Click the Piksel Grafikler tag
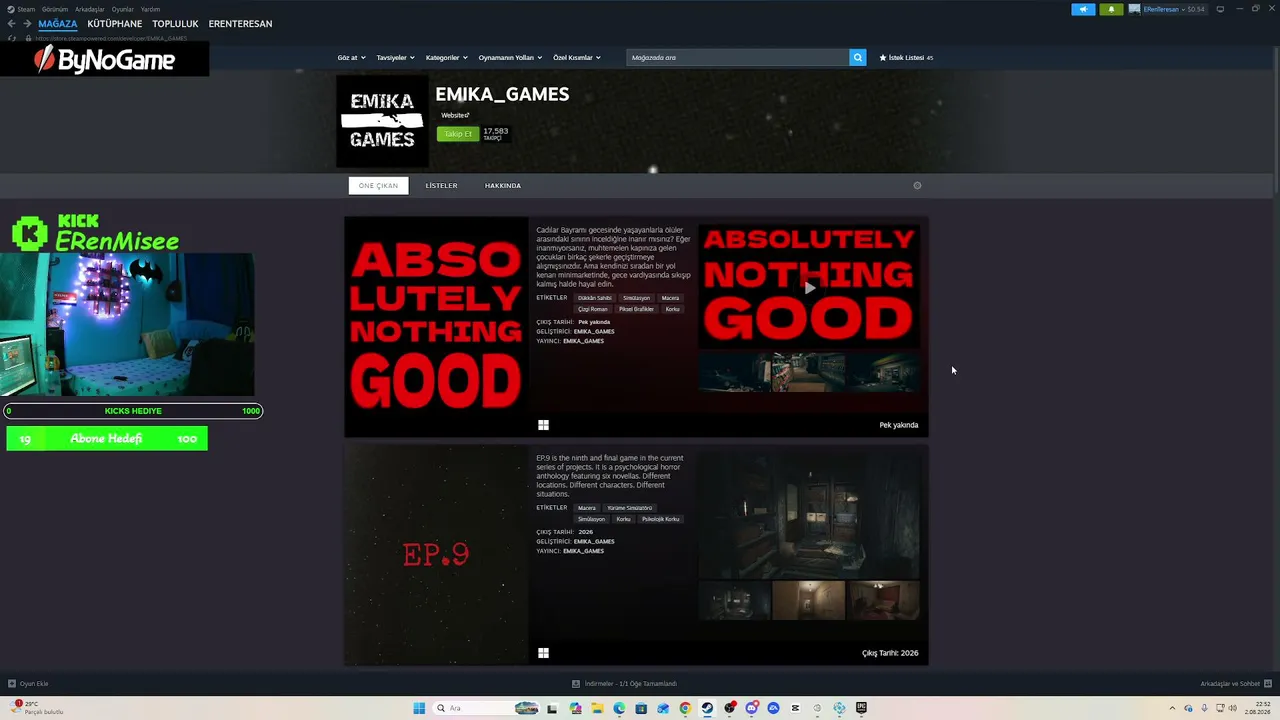Screen dimensions: 1280x720 coord(636,309)
